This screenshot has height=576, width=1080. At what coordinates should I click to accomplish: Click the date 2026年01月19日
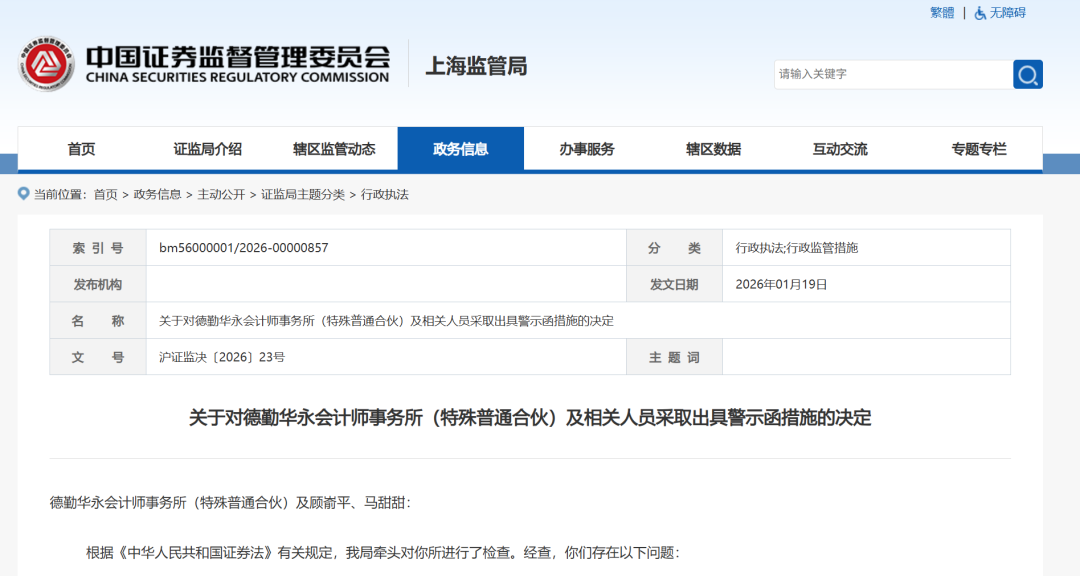coord(781,284)
